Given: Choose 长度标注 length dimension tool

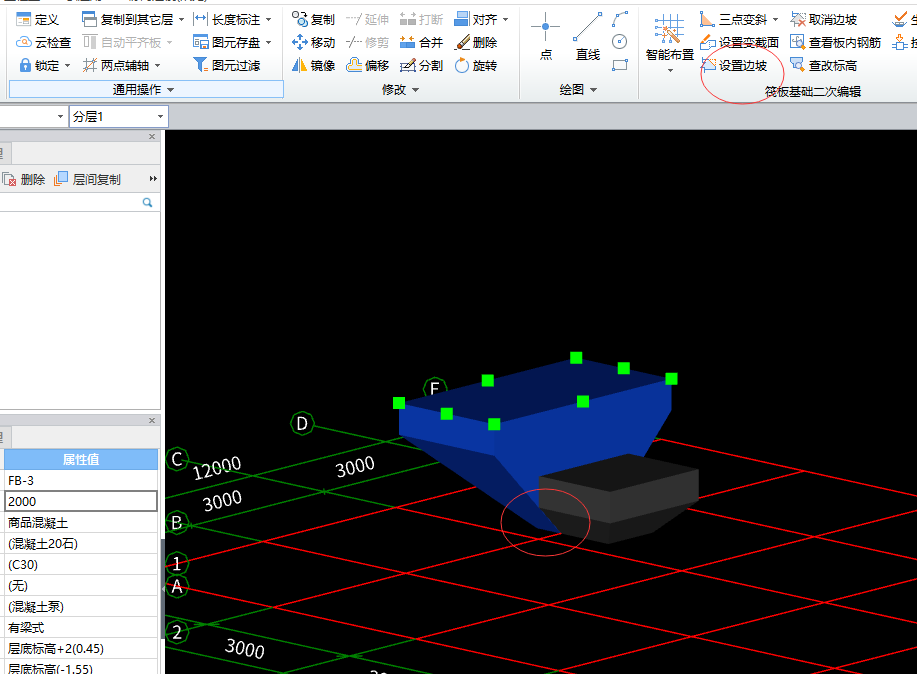Looking at the screenshot, I should pyautogui.click(x=227, y=20).
